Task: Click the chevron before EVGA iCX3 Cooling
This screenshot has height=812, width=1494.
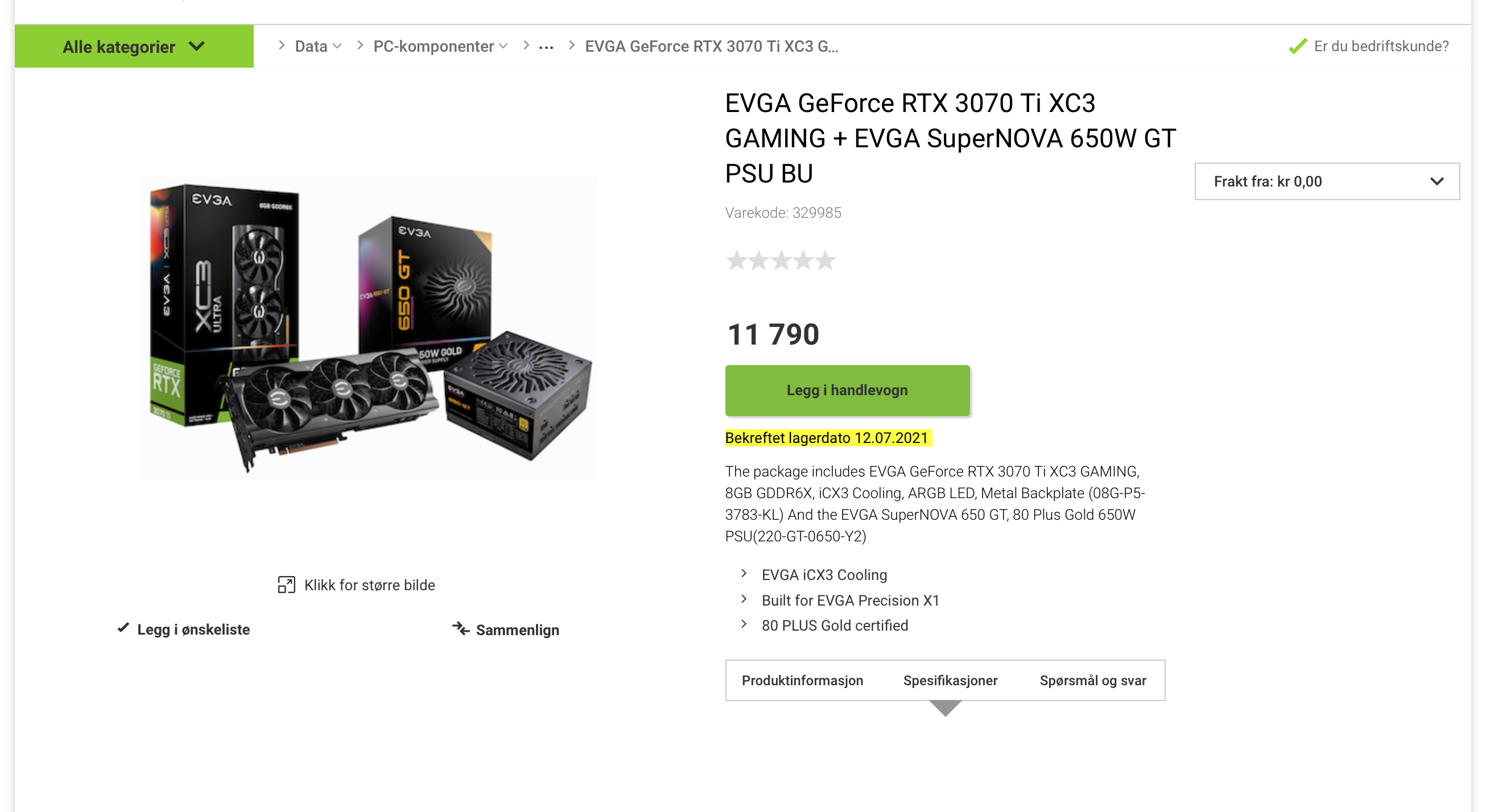Action: (x=744, y=574)
